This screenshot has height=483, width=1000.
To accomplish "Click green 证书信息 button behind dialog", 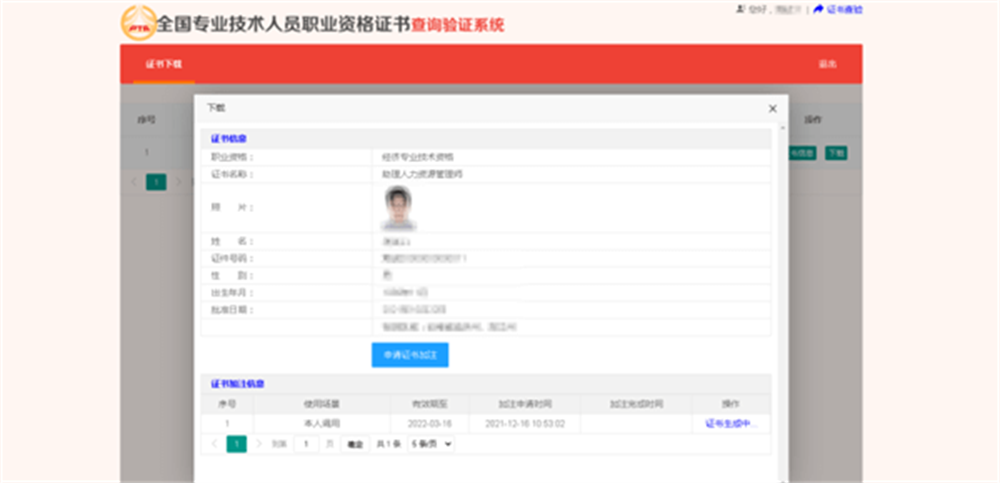I will point(802,153).
